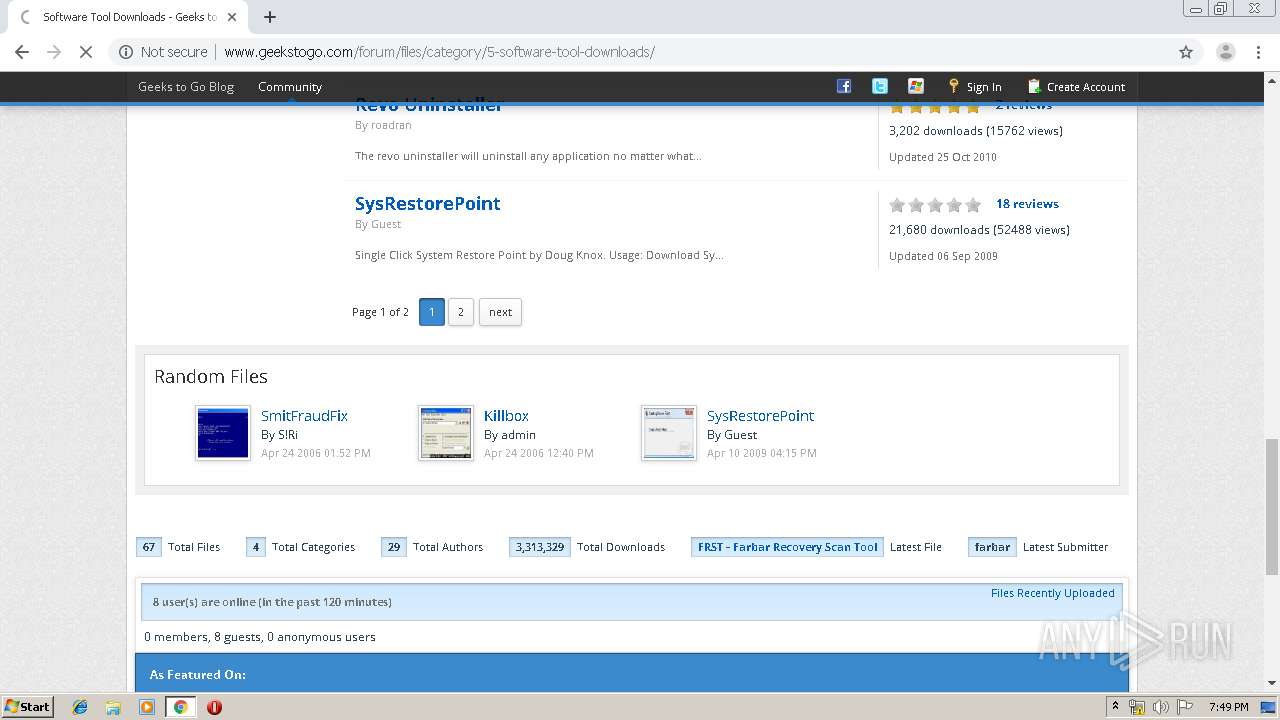
Task: Click SysRestorePoint's star rating
Action: pos(935,205)
